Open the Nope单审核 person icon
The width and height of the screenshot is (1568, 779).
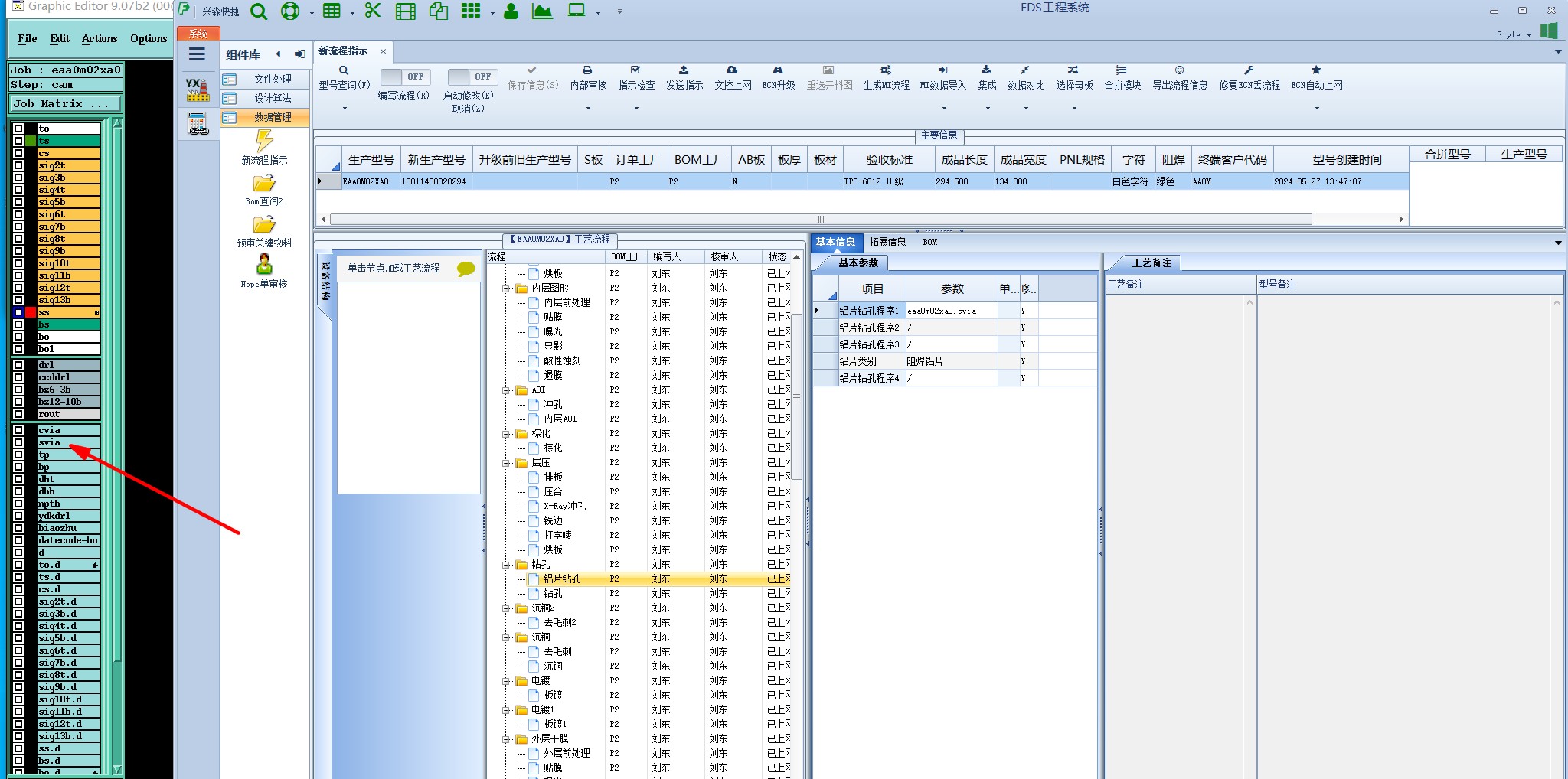[x=264, y=265]
